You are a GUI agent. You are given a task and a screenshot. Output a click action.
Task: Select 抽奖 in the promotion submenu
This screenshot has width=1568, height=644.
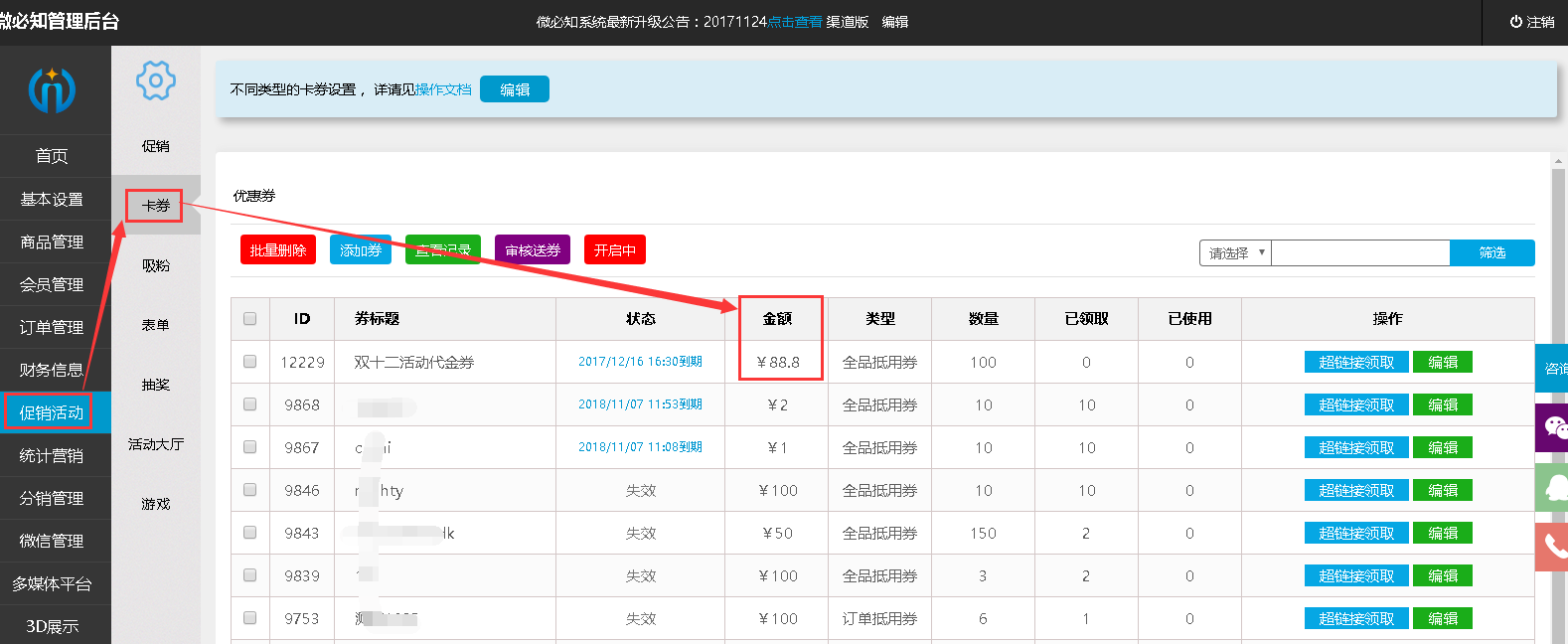tap(155, 385)
